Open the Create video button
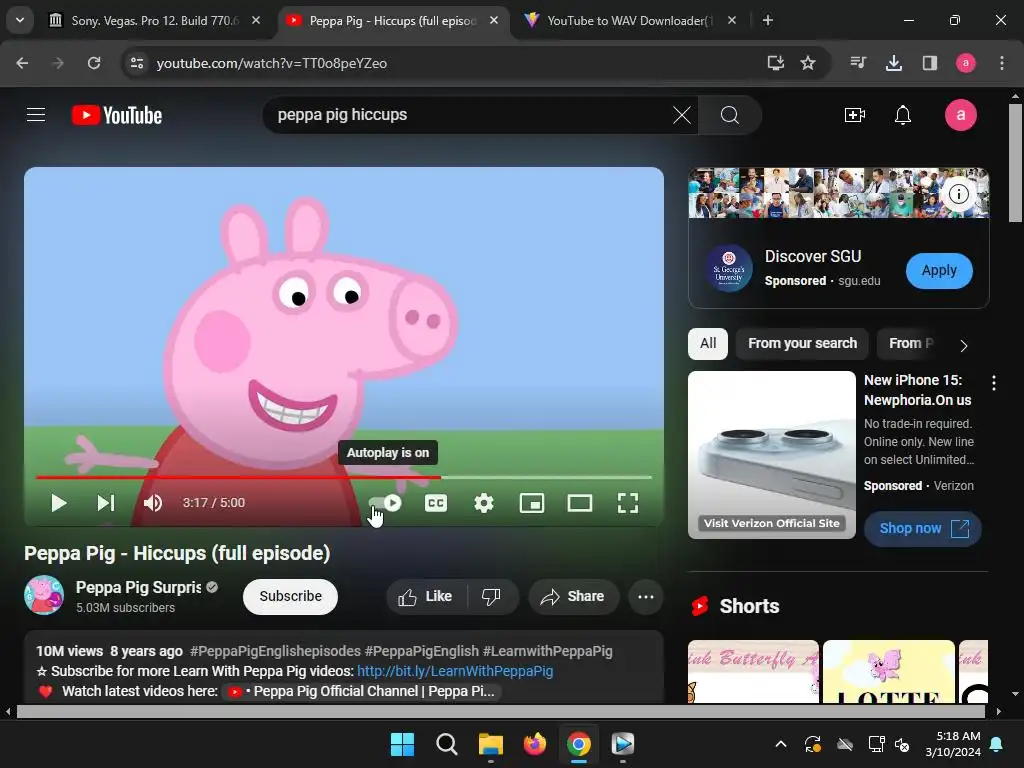1024x768 pixels. click(x=854, y=116)
